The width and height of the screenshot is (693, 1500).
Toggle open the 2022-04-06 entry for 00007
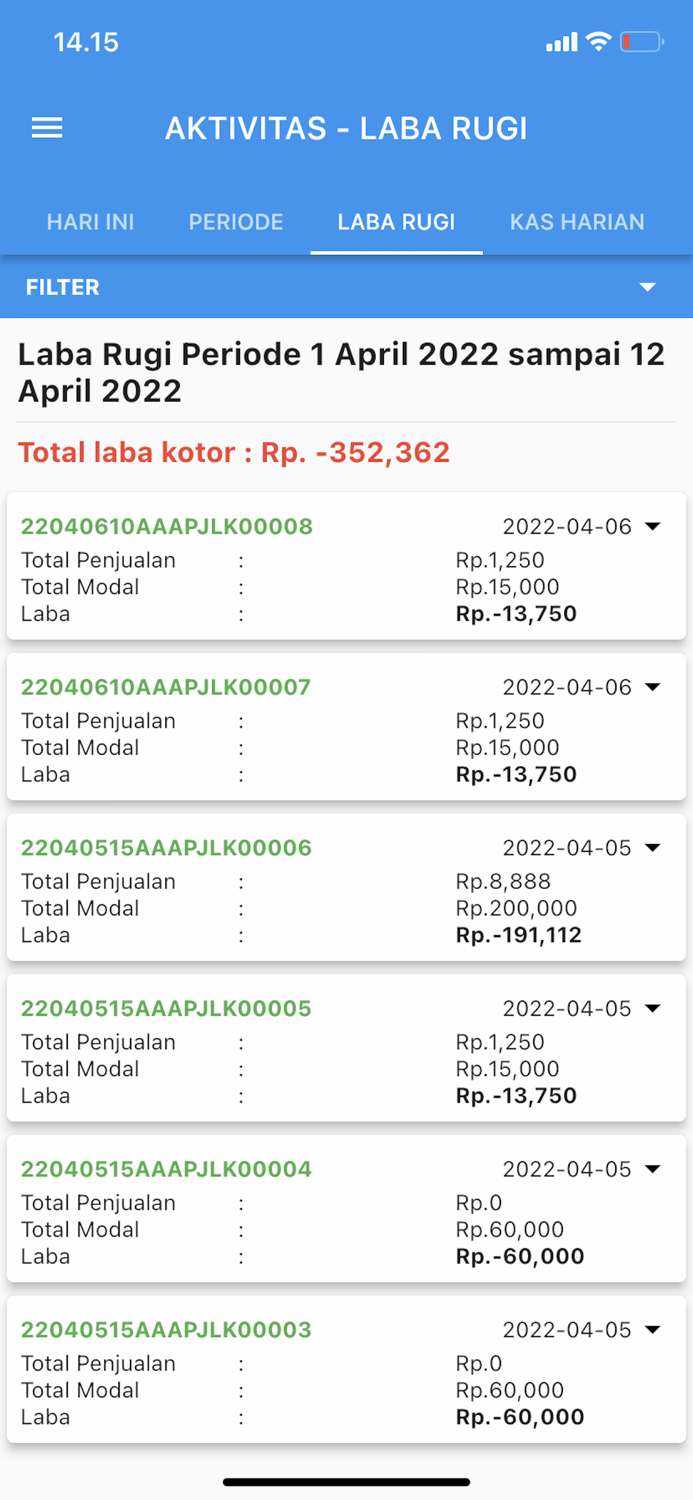pos(655,687)
